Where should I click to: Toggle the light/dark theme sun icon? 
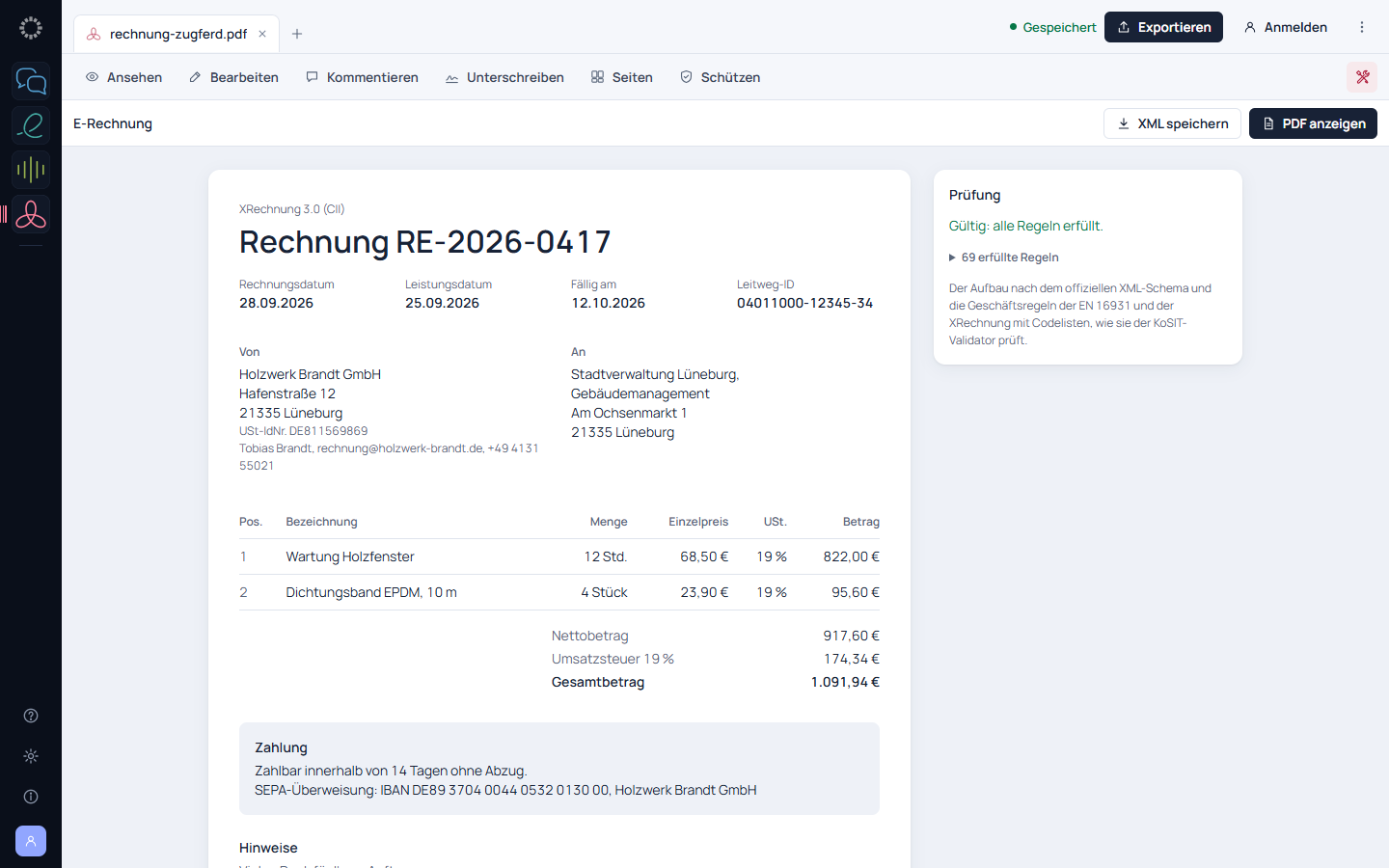31,756
